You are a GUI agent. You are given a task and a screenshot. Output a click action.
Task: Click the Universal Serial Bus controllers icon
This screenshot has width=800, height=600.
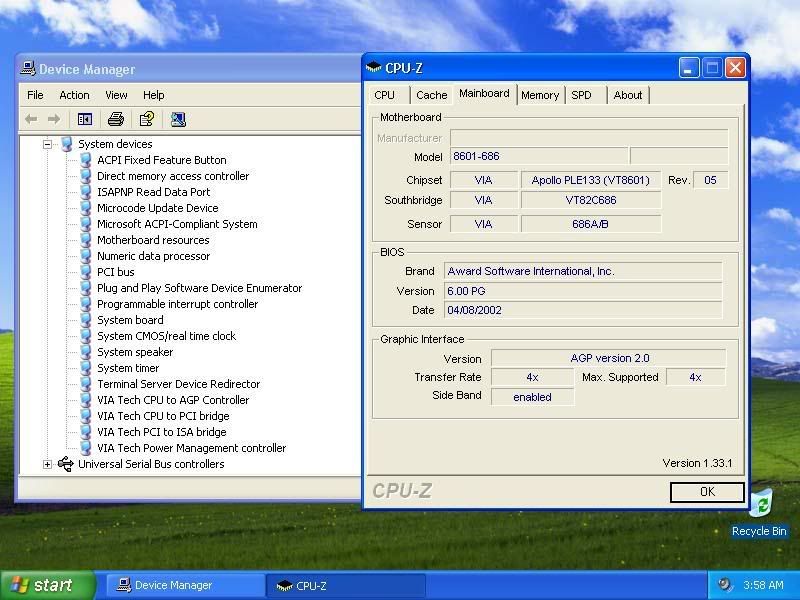pyautogui.click(x=66, y=464)
